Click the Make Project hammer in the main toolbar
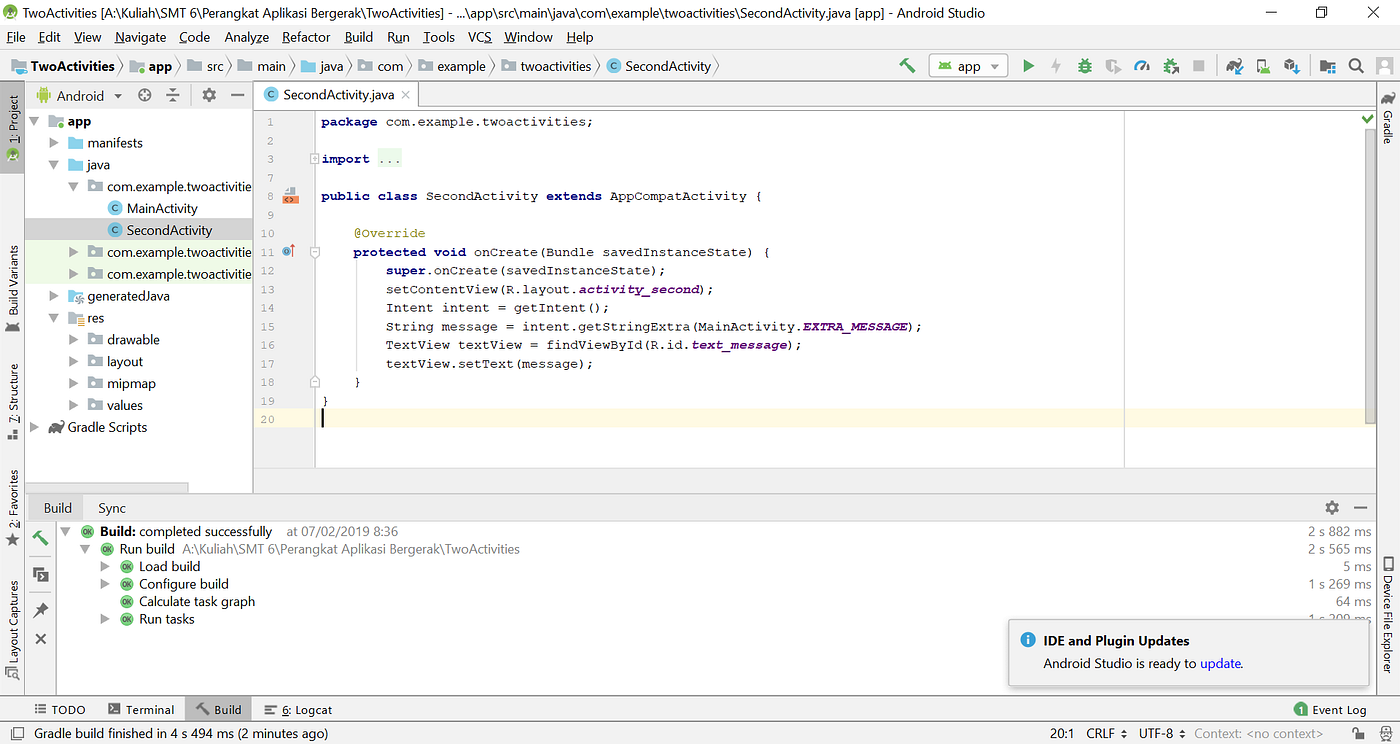Viewport: 1400px width, 744px height. (x=907, y=66)
